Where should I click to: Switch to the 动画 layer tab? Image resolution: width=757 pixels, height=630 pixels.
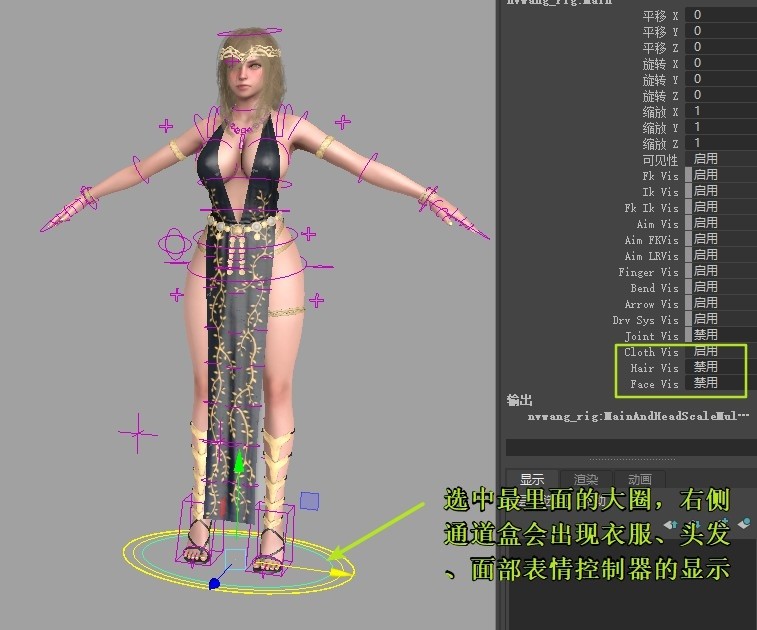coord(640,479)
